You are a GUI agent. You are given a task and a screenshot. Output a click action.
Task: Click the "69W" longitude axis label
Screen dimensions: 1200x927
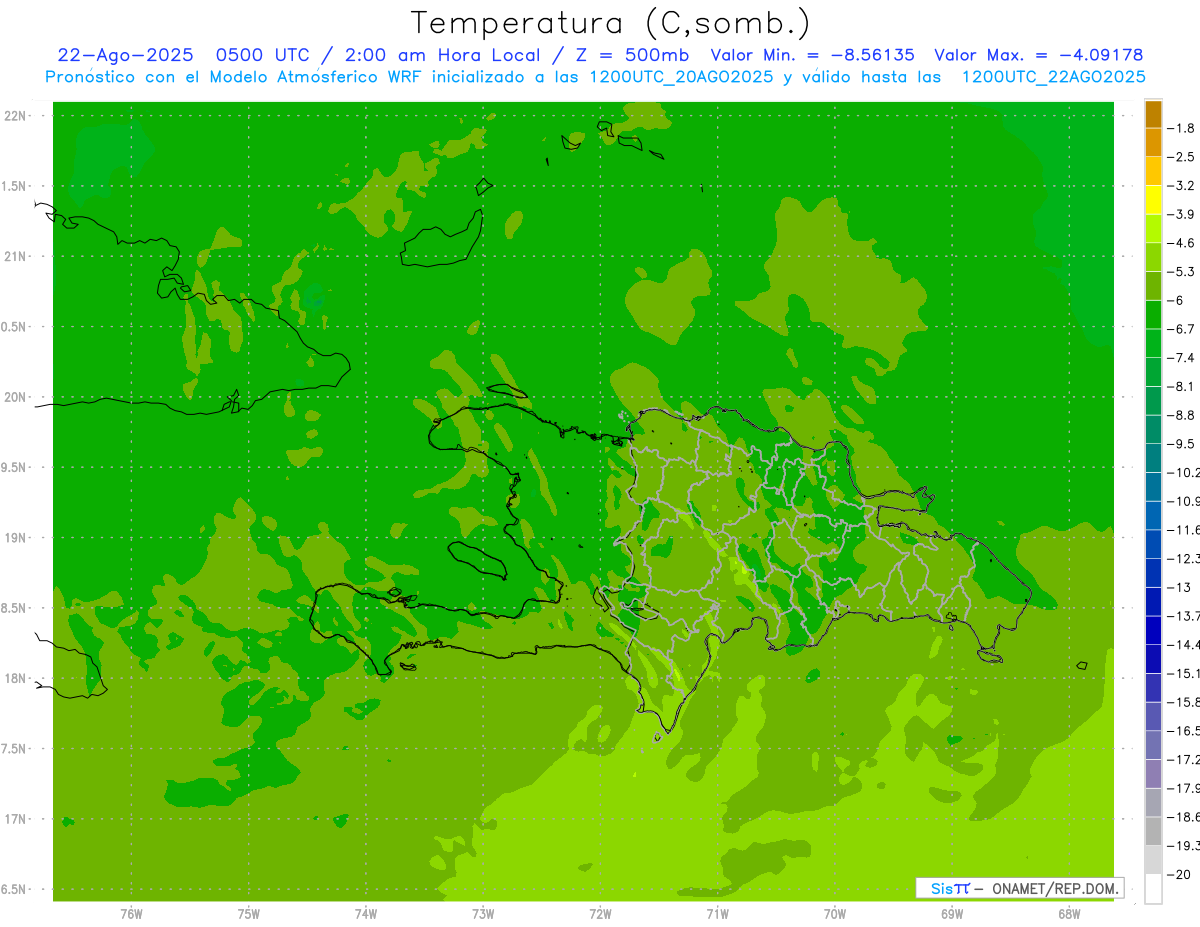(x=952, y=914)
